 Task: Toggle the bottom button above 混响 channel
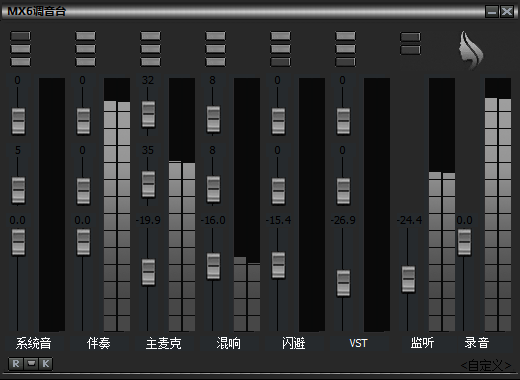[215, 62]
